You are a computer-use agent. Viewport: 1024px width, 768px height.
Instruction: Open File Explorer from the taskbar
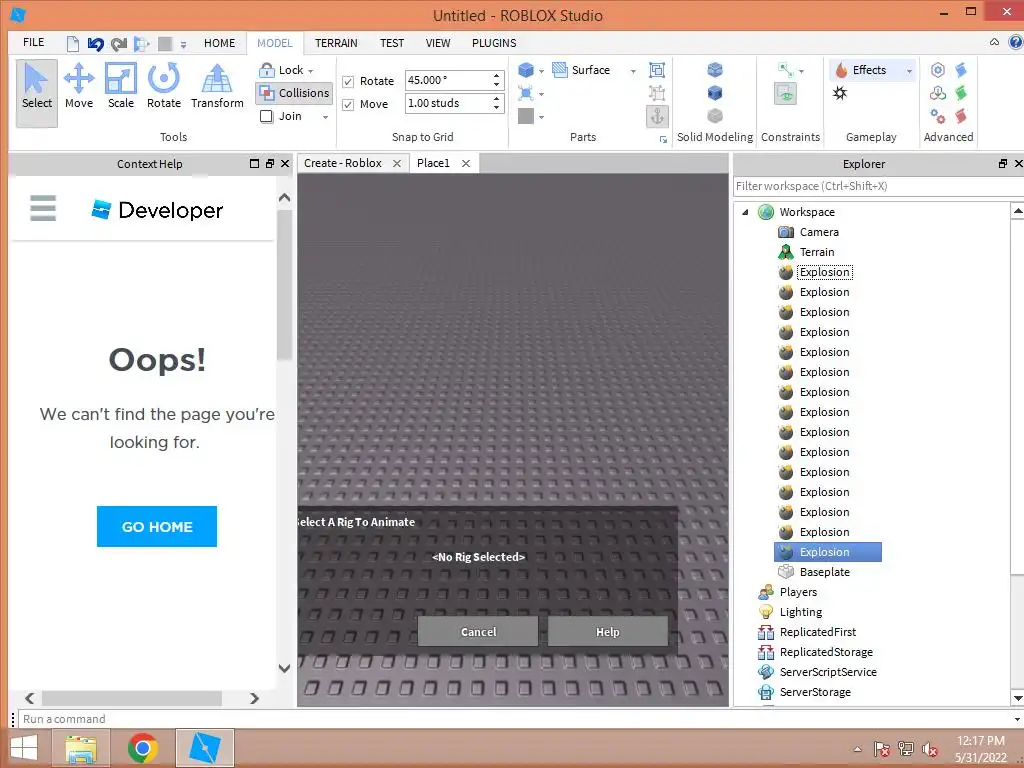tap(82, 748)
